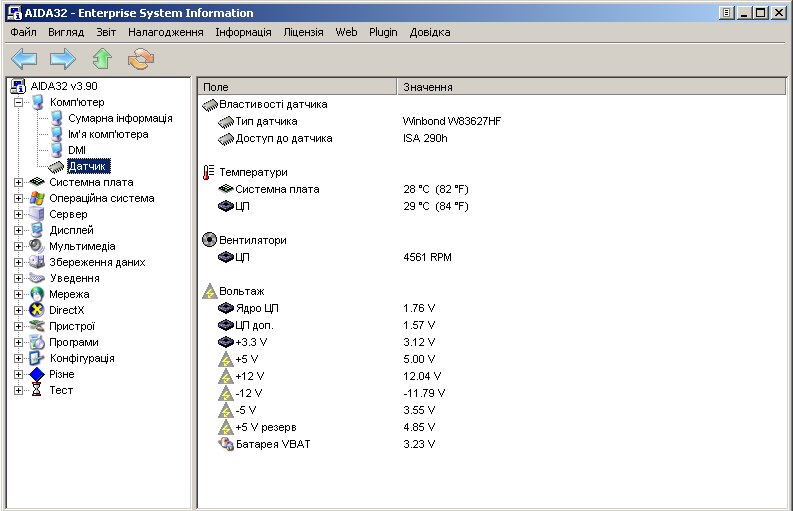Expand the Системна плата node
The image size is (793, 511).
(x=19, y=182)
